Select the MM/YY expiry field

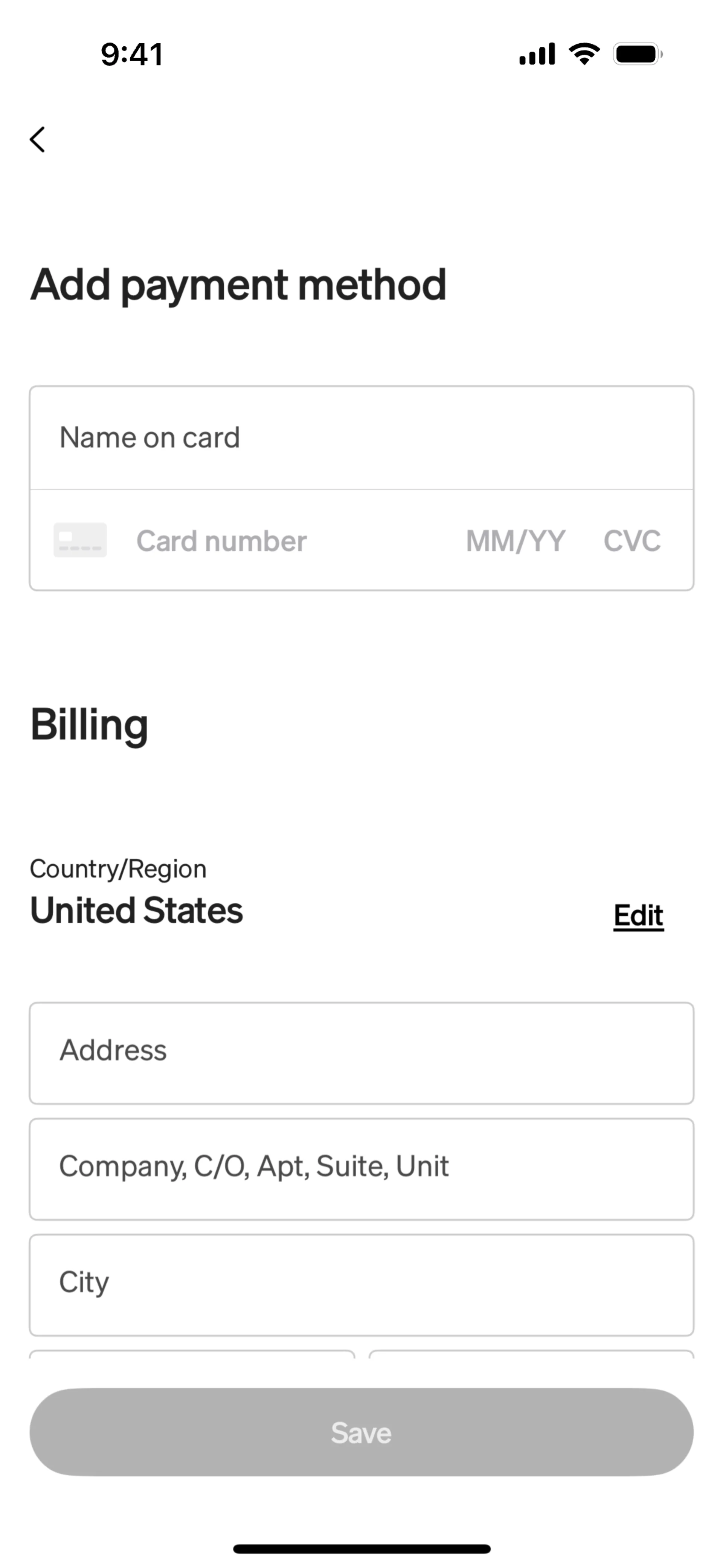tap(516, 541)
